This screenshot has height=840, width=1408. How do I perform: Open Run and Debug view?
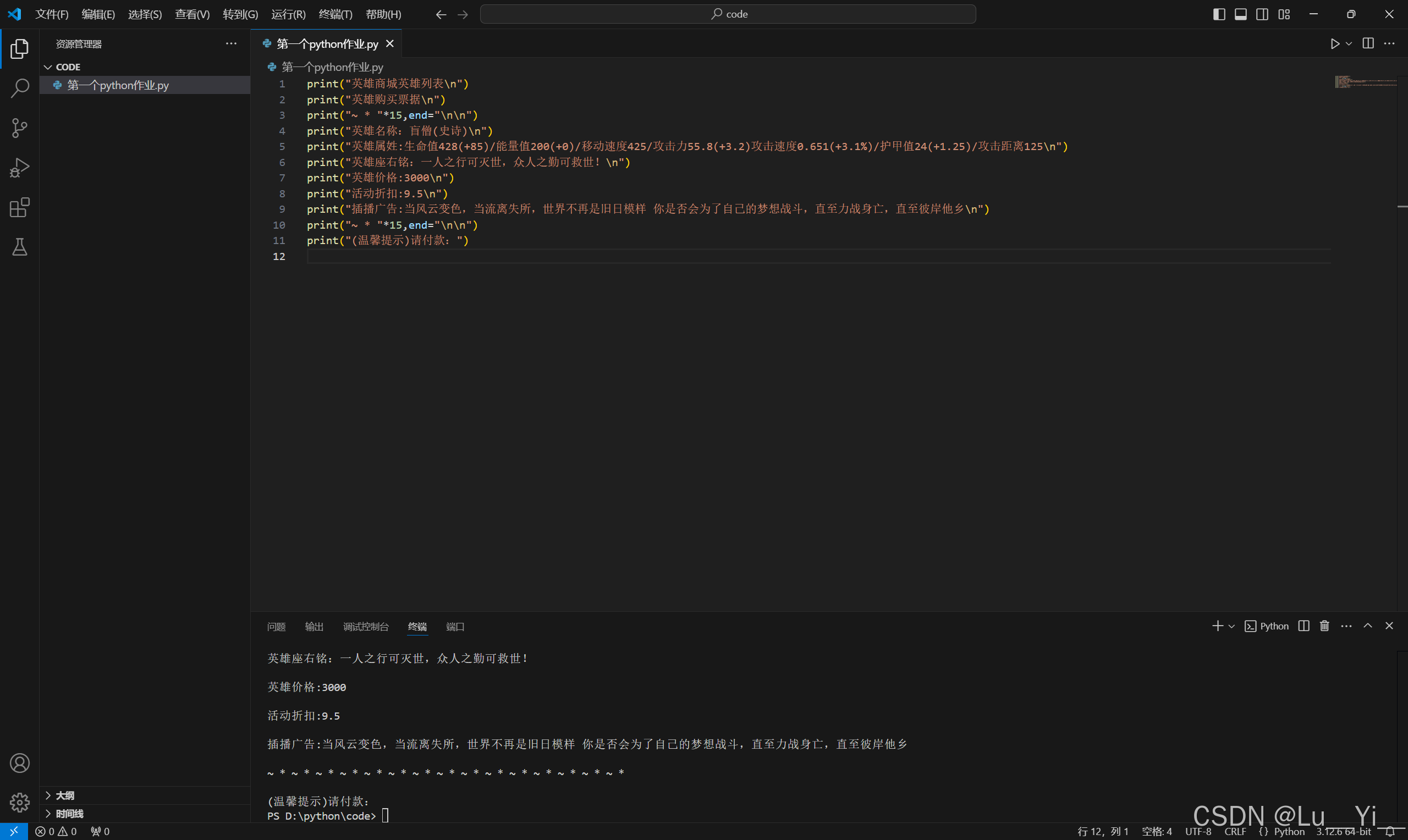point(20,168)
